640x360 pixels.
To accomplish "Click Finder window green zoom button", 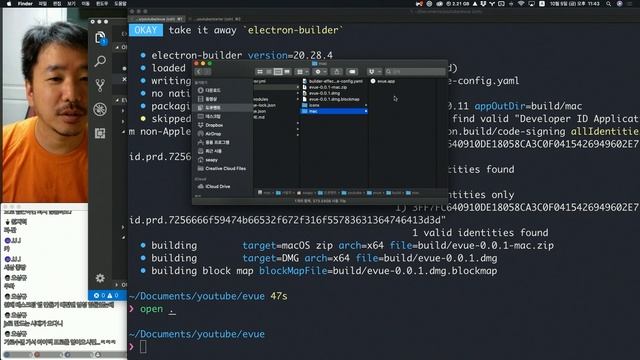I will (x=210, y=63).
